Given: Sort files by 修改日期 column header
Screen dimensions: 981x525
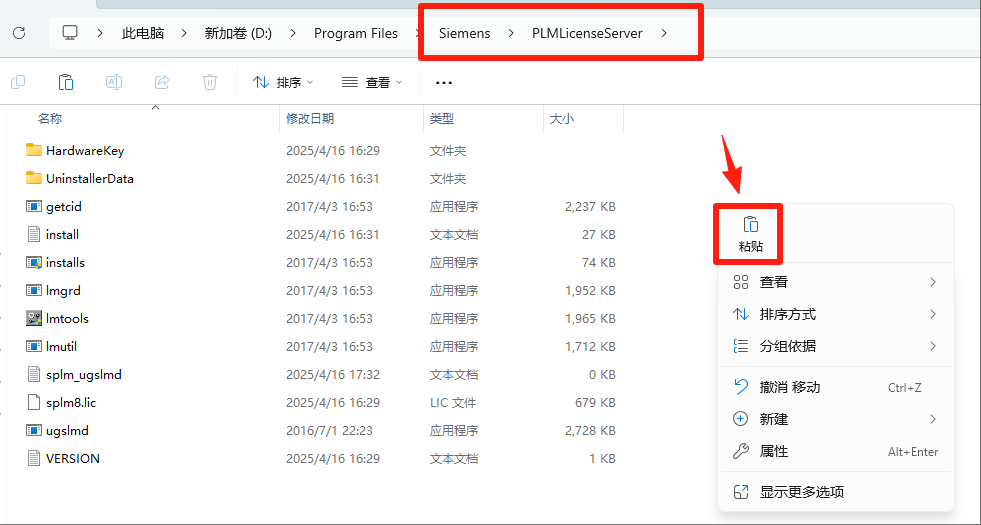Looking at the screenshot, I should pyautogui.click(x=310, y=118).
